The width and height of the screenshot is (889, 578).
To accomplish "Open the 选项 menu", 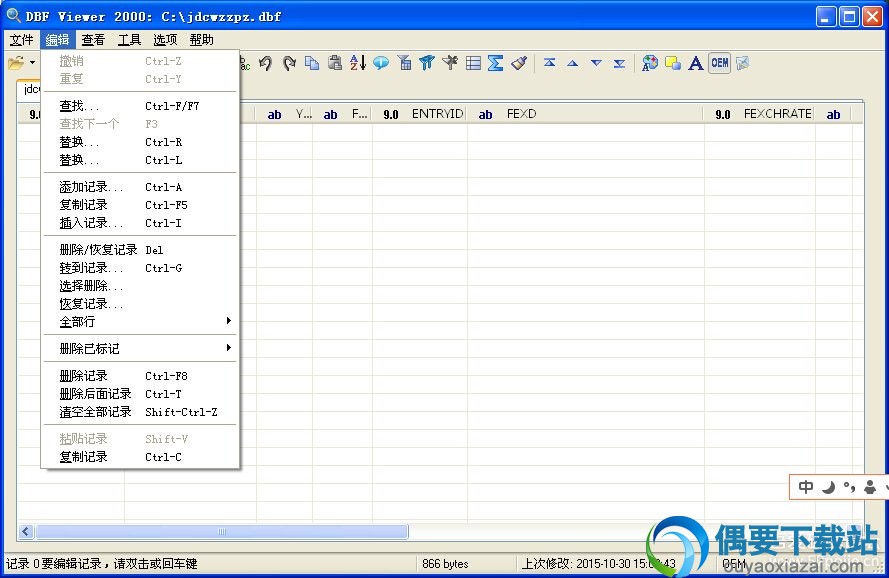I will pos(165,40).
